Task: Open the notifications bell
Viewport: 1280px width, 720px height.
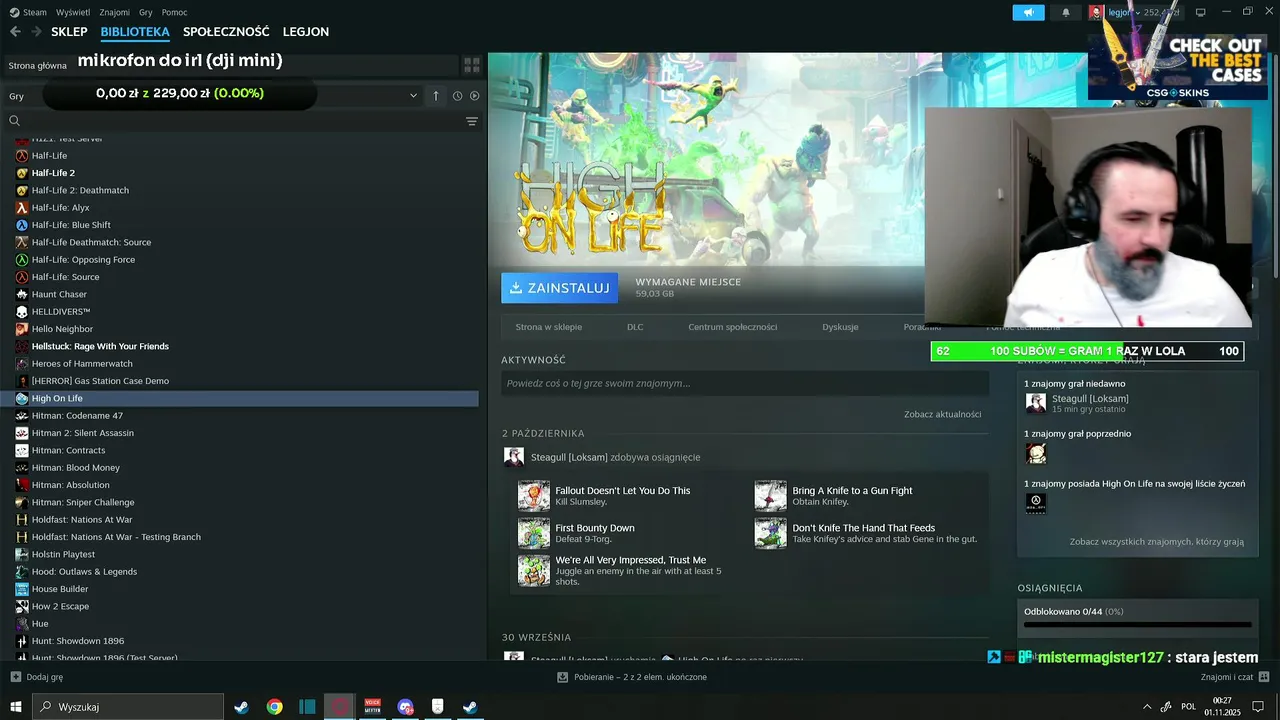Action: tap(1065, 12)
